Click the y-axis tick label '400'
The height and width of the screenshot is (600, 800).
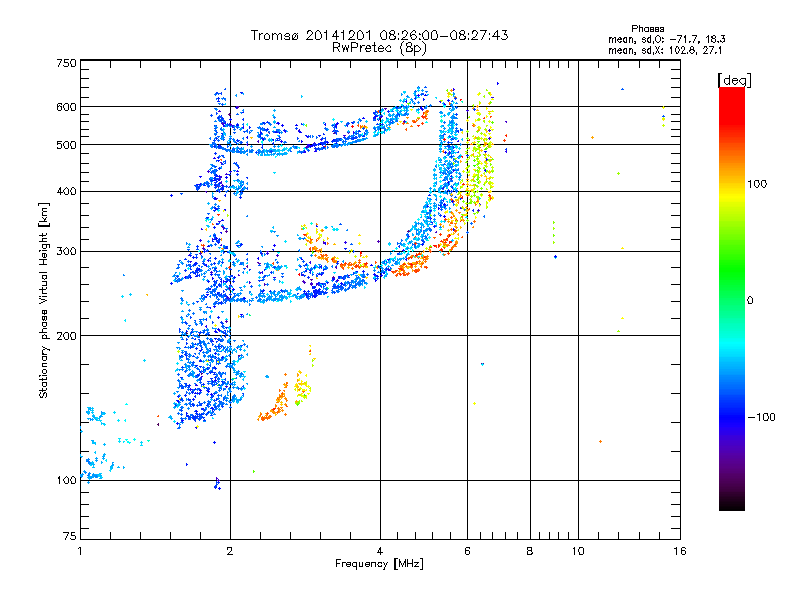click(67, 192)
